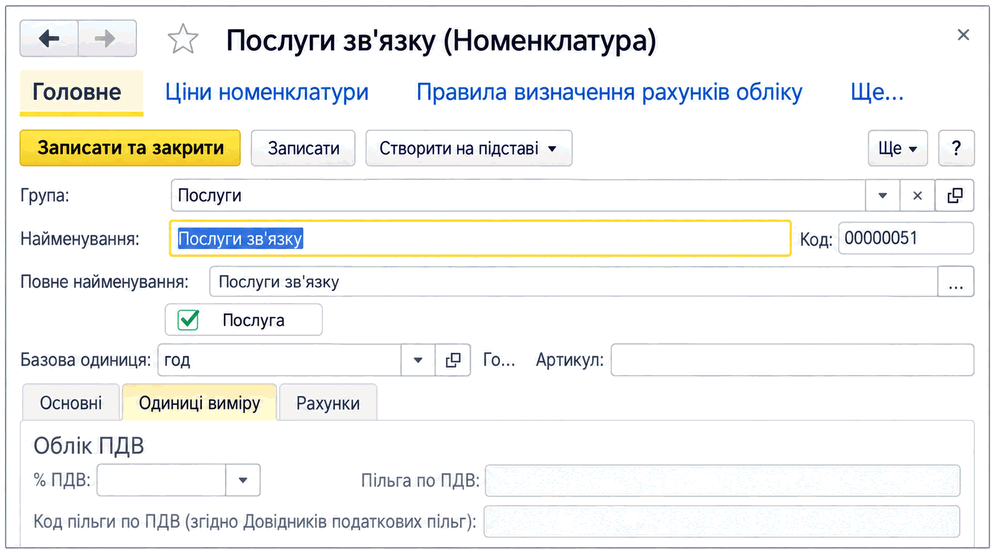Screen dimensions: 995x554
Task: Click the Пільга по ПДВ field
Action: coord(722,480)
